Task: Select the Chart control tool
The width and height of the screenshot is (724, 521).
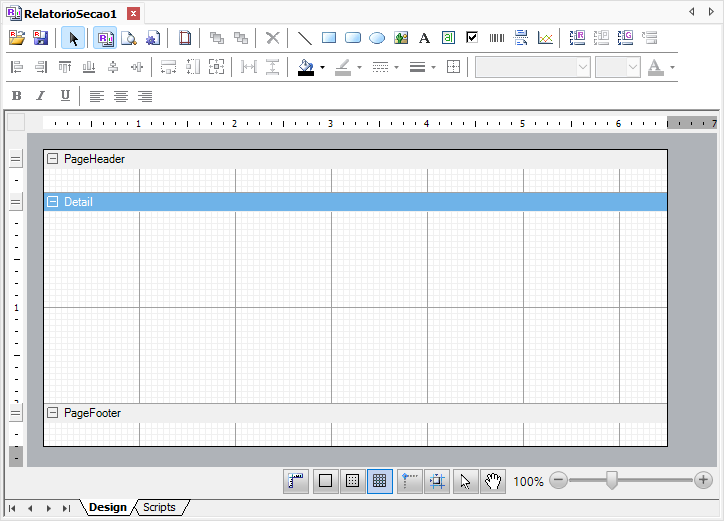Action: tap(546, 38)
